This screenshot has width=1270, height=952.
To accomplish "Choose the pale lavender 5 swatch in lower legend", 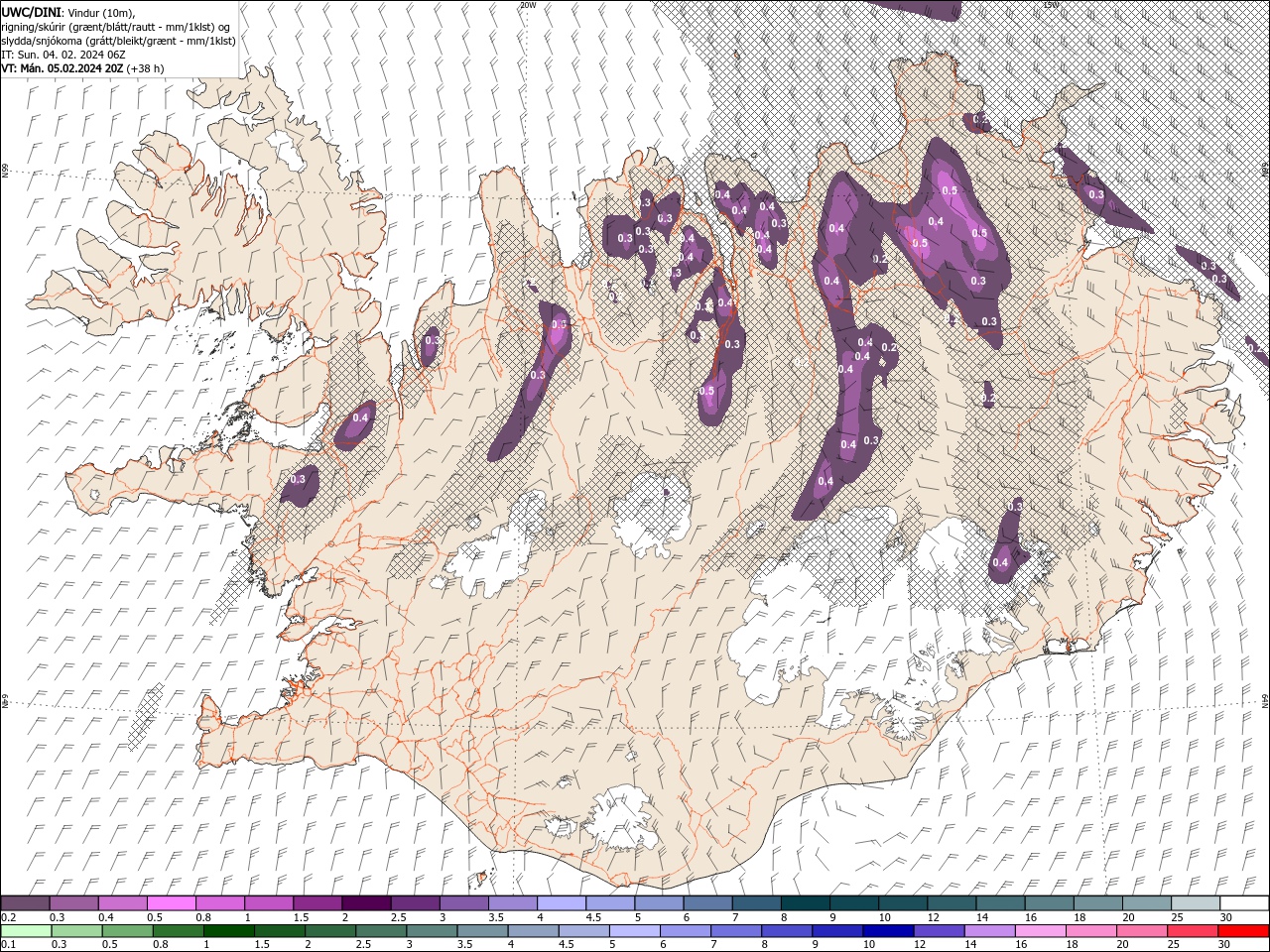I will [635, 930].
